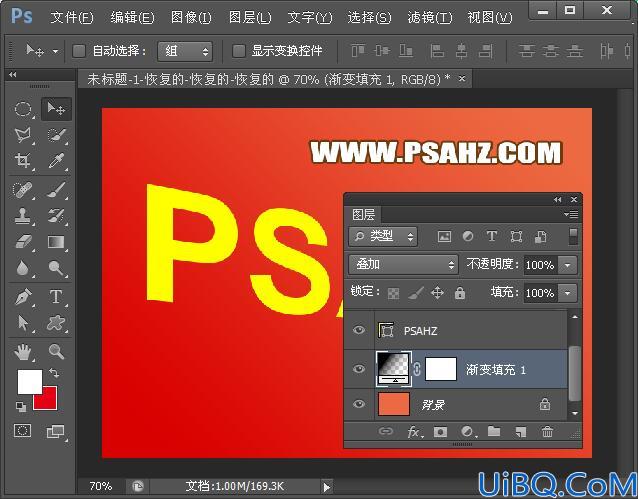Select the Zoom tool
The image size is (638, 499).
tap(56, 352)
